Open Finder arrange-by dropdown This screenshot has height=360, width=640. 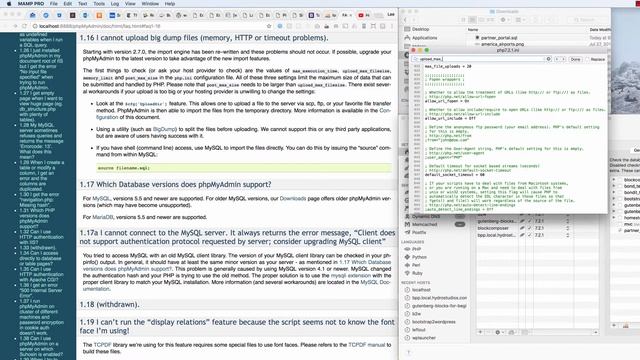[520, 20]
